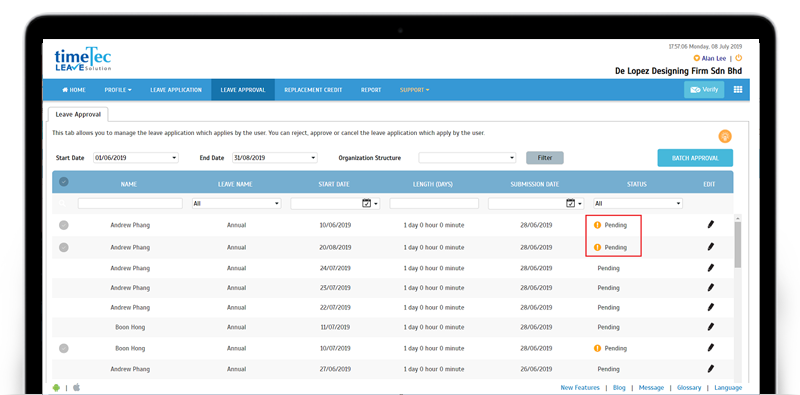
Task: Open the Language link in footer
Action: click(x=728, y=387)
